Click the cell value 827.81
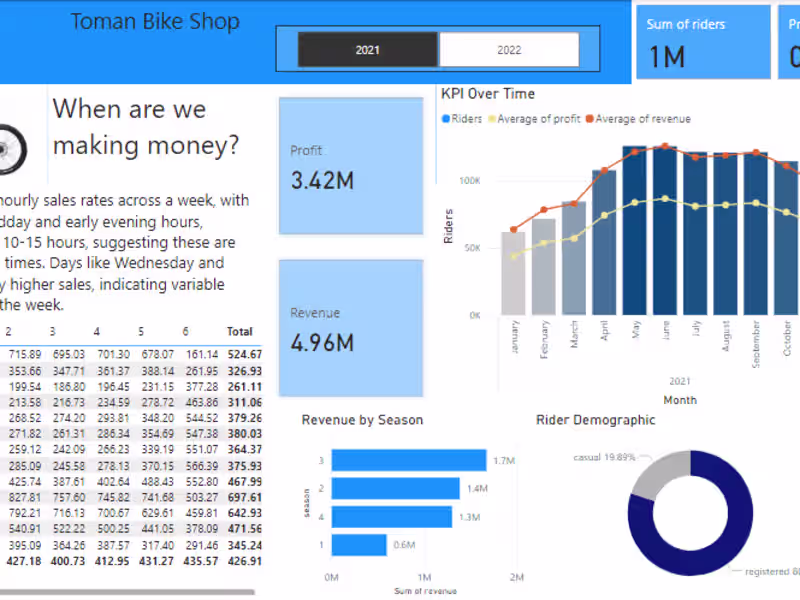Image resolution: width=800 pixels, height=600 pixels. (25, 497)
